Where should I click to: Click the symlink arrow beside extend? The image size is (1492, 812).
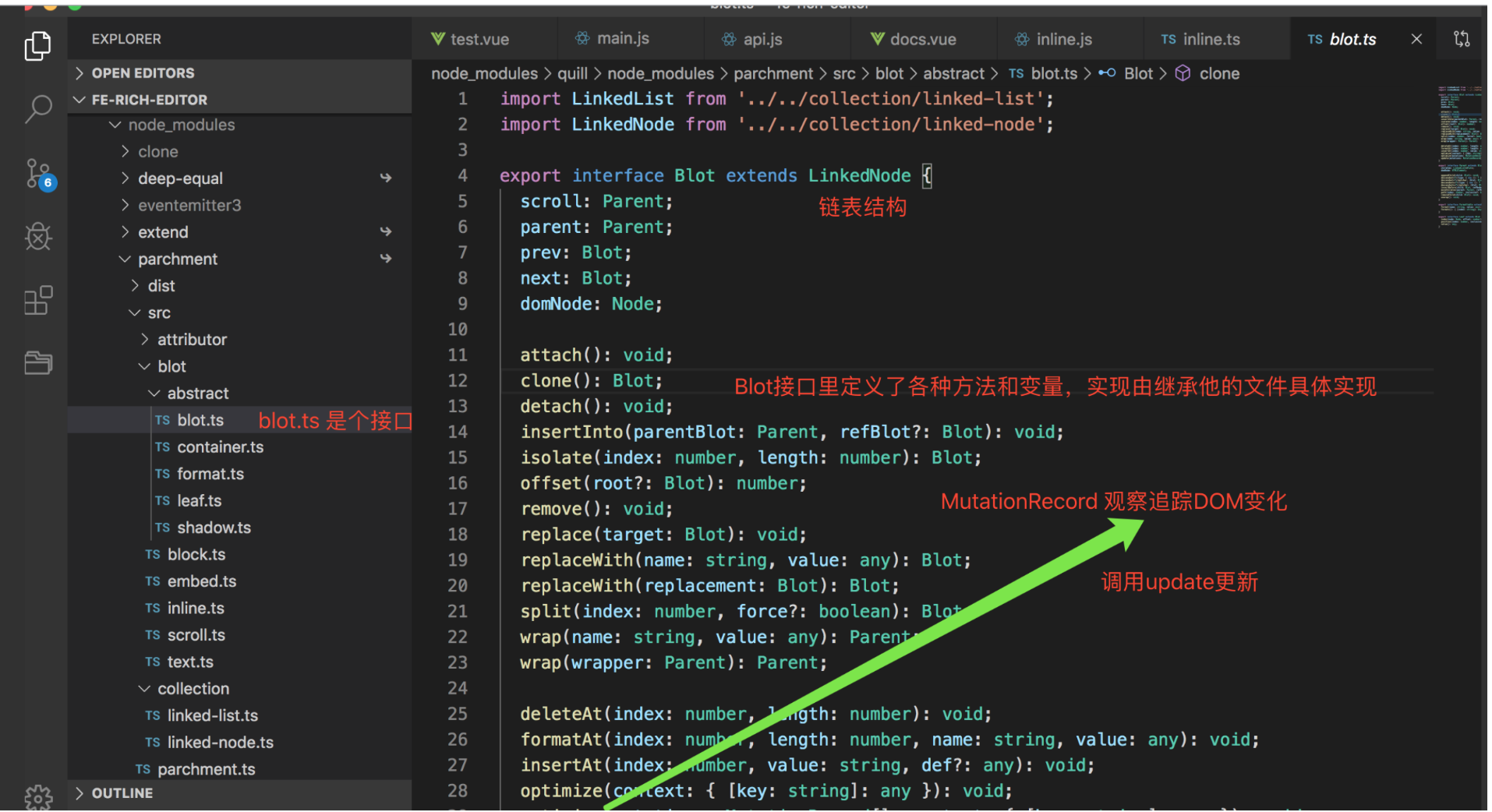point(386,232)
